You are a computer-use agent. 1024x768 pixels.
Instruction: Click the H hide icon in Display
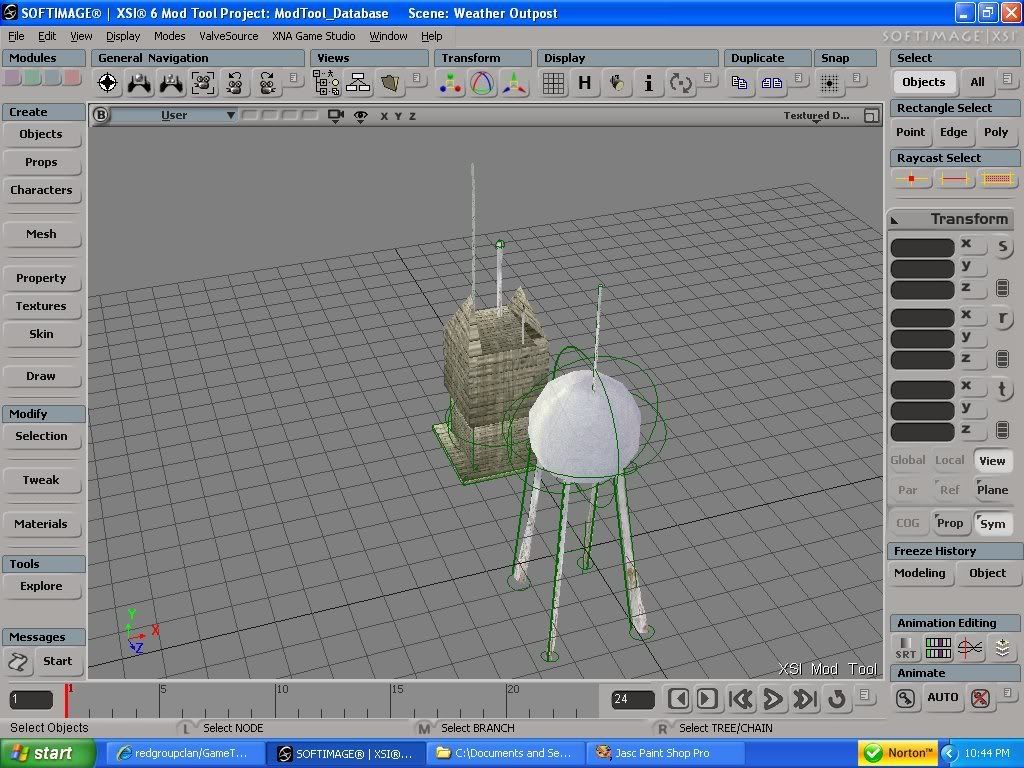pos(584,83)
